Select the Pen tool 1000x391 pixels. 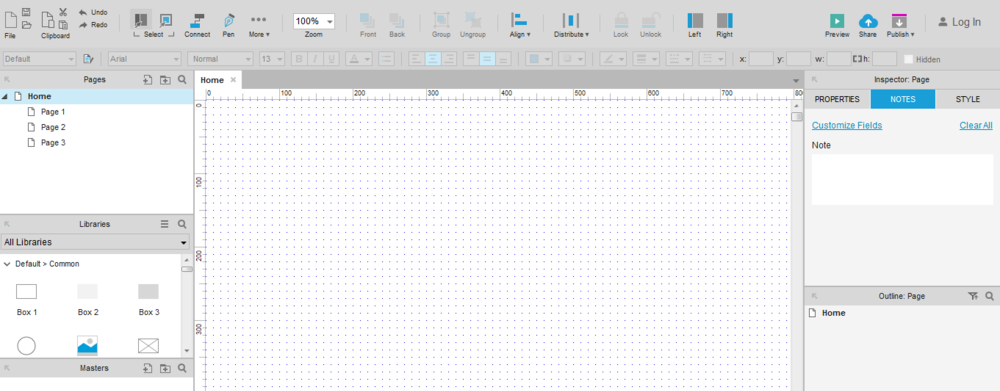(228, 20)
